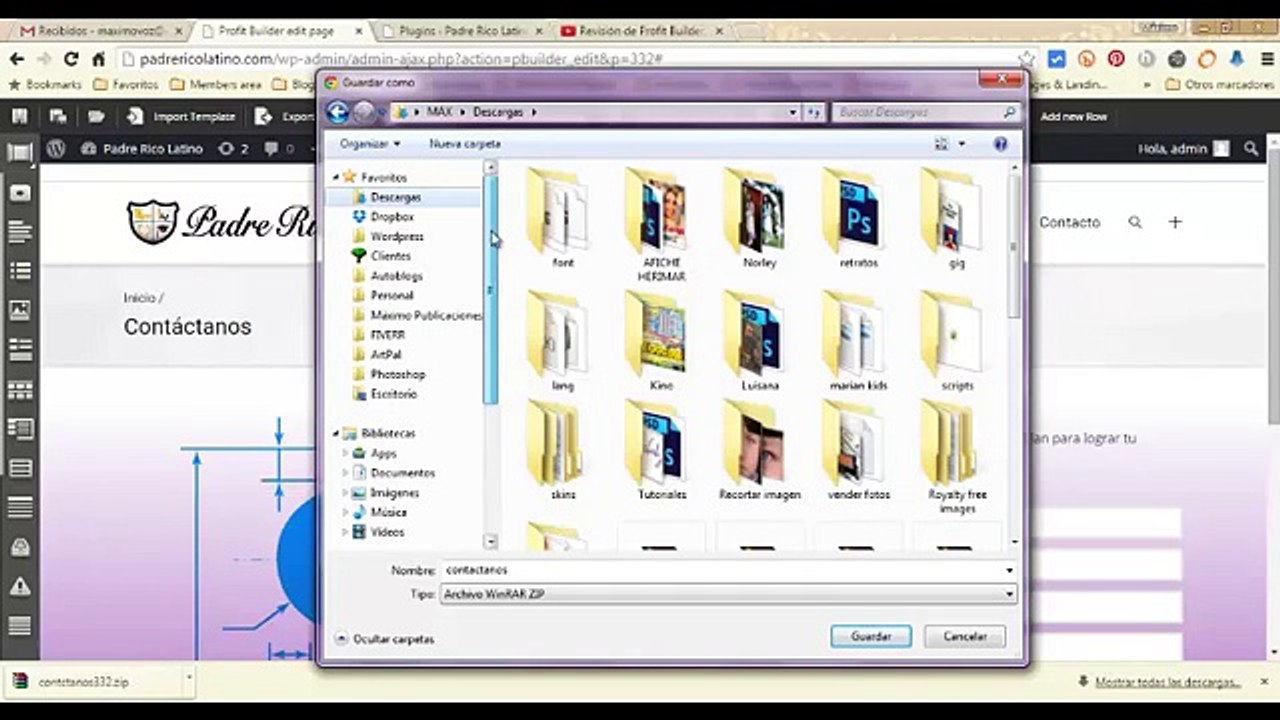Click site header search magnifier

pyautogui.click(x=1135, y=222)
